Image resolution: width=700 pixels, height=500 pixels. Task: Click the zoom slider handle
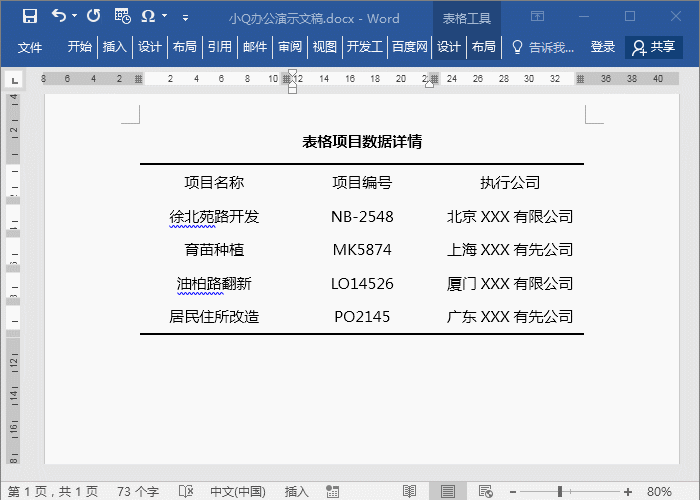560,492
